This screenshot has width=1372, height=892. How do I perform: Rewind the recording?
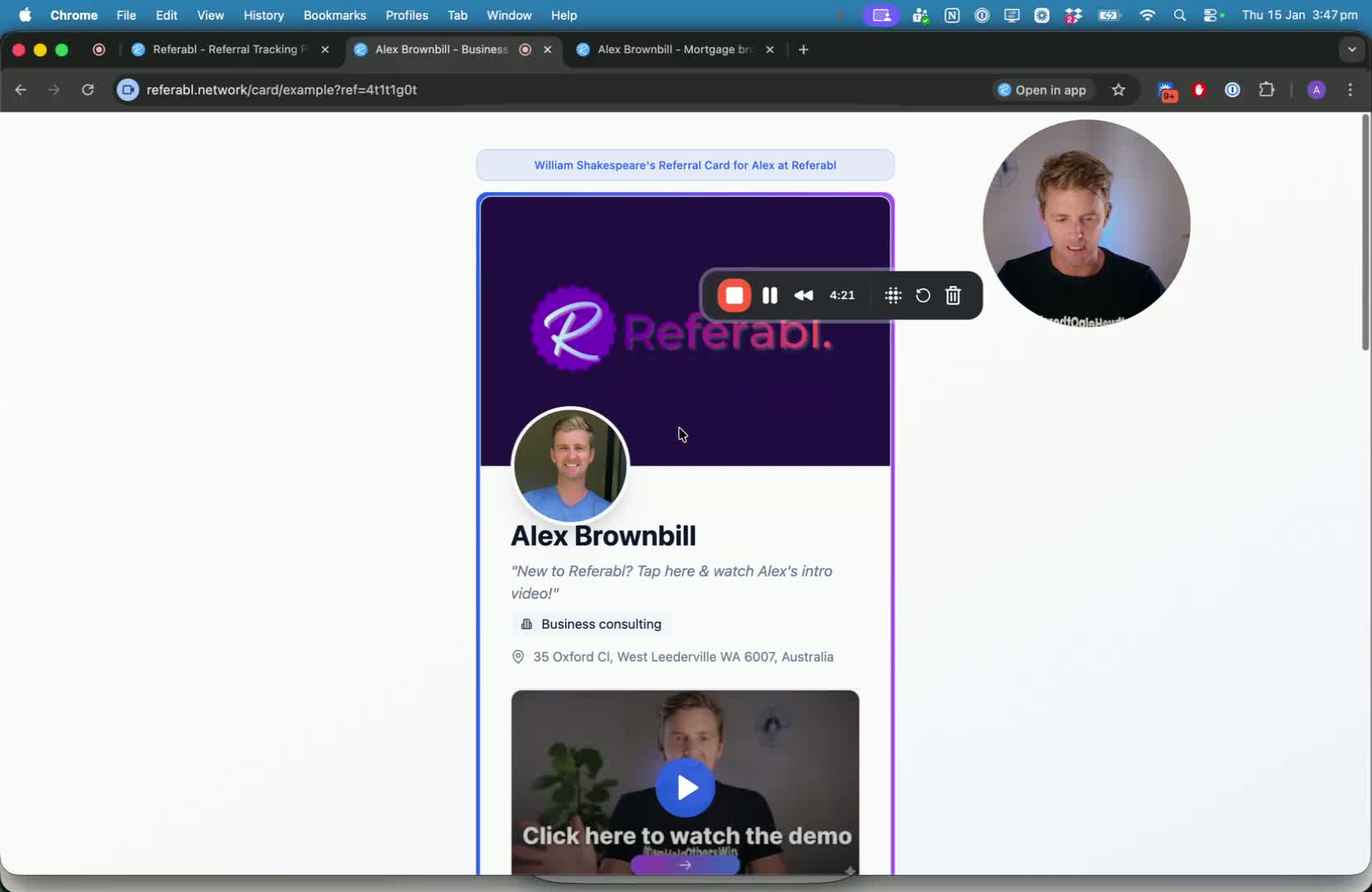(804, 295)
